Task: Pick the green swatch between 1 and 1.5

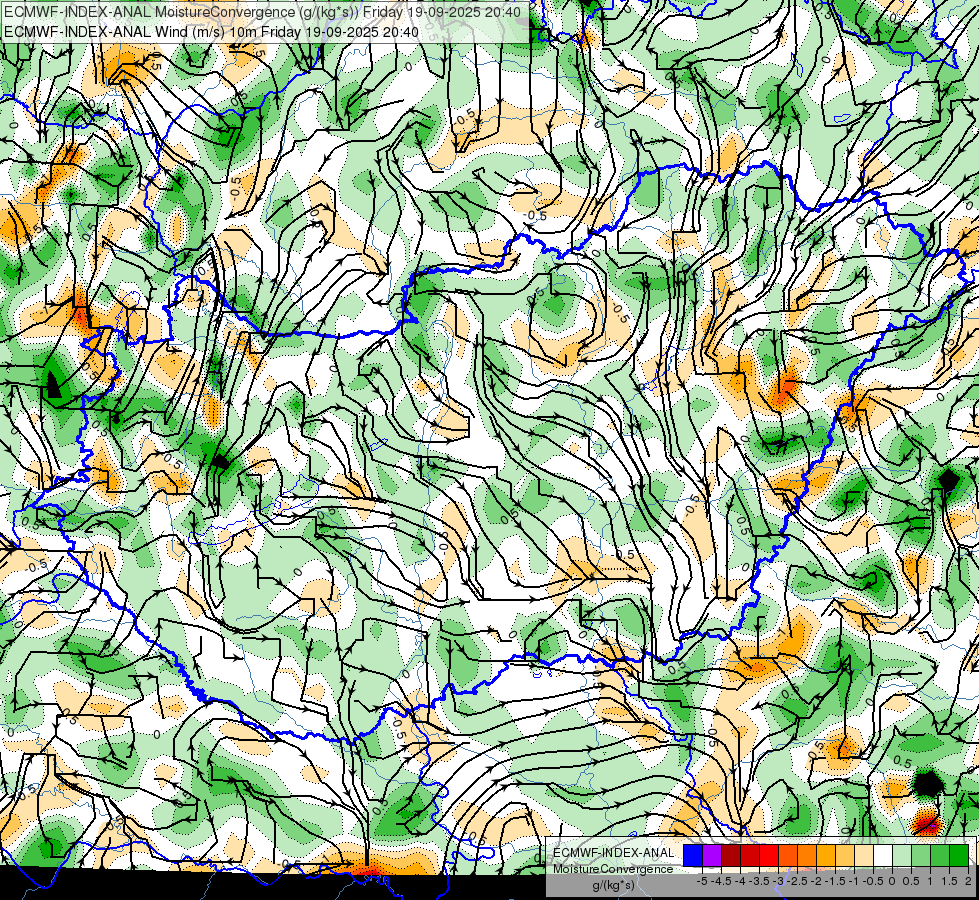Action: click(940, 855)
